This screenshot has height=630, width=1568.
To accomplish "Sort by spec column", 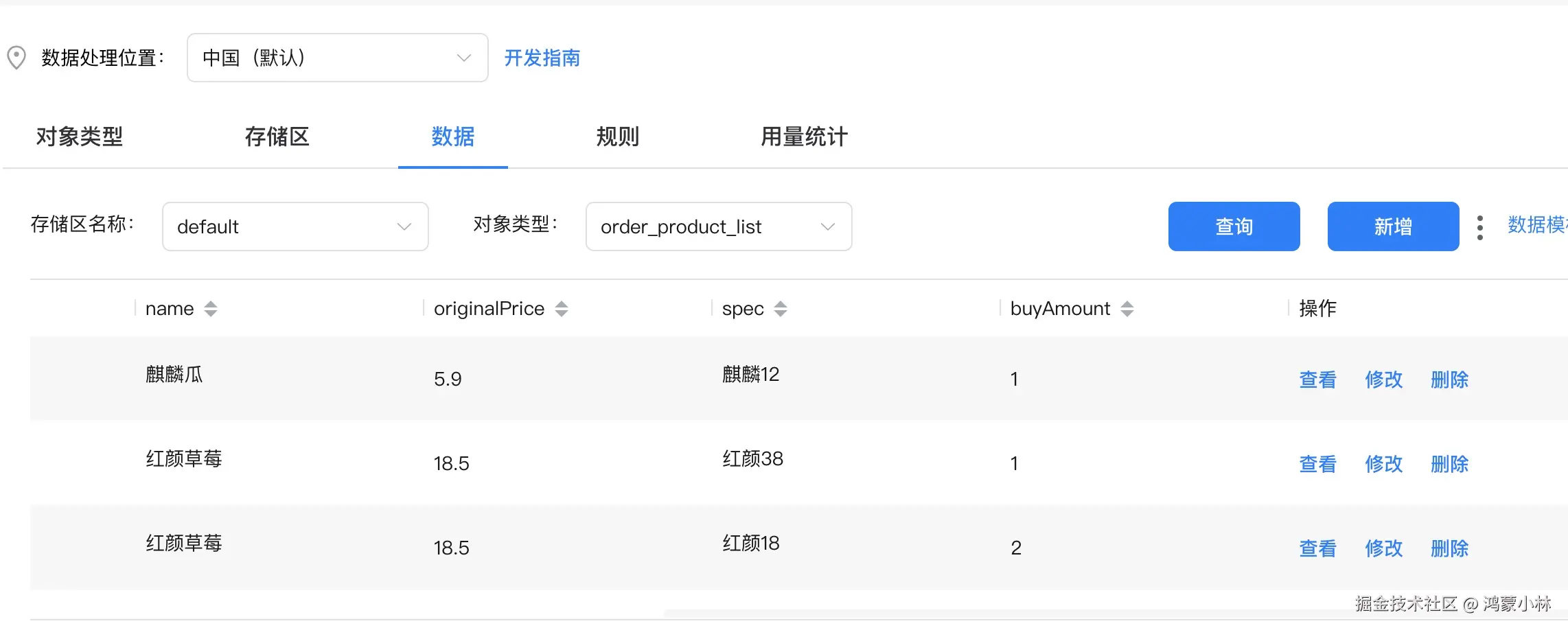I will coord(781,309).
